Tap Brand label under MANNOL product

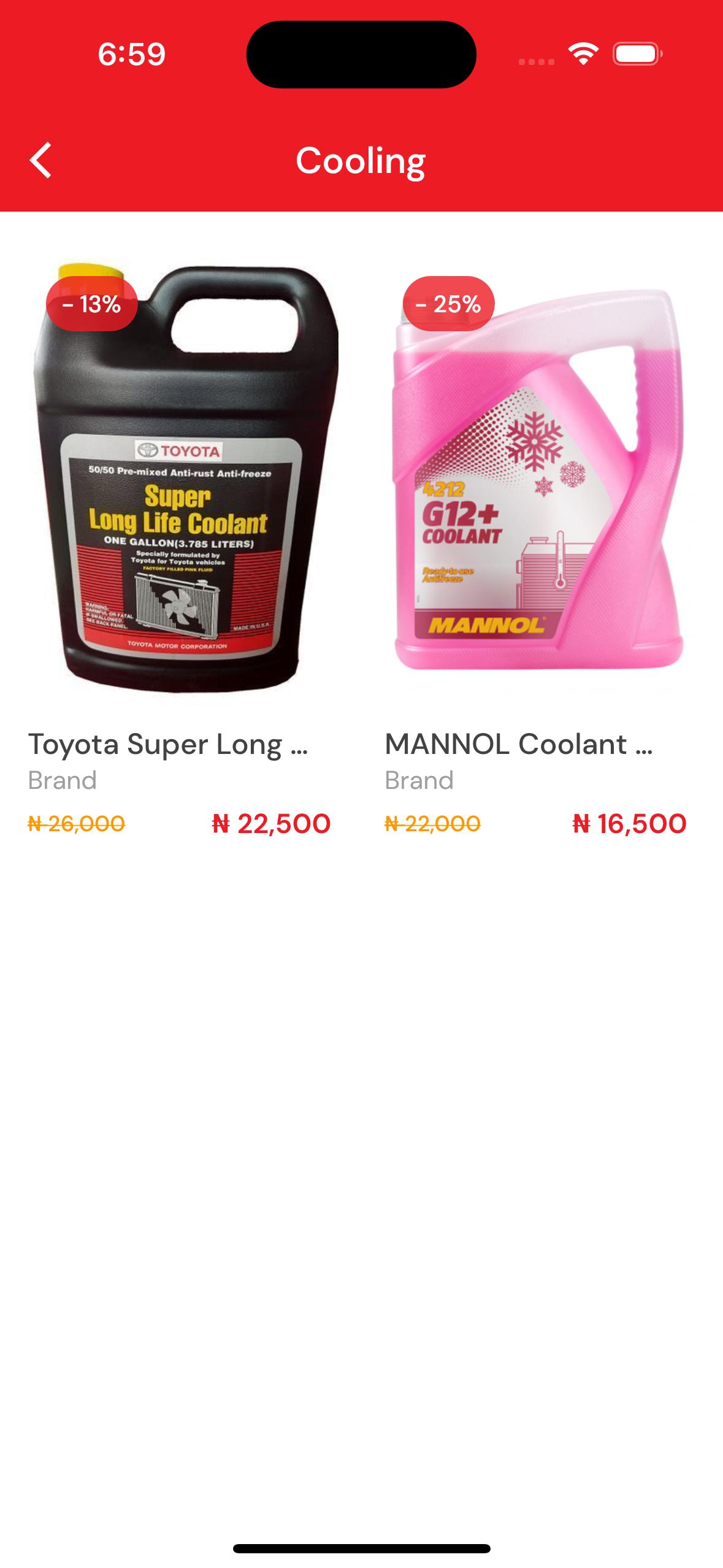pos(419,780)
